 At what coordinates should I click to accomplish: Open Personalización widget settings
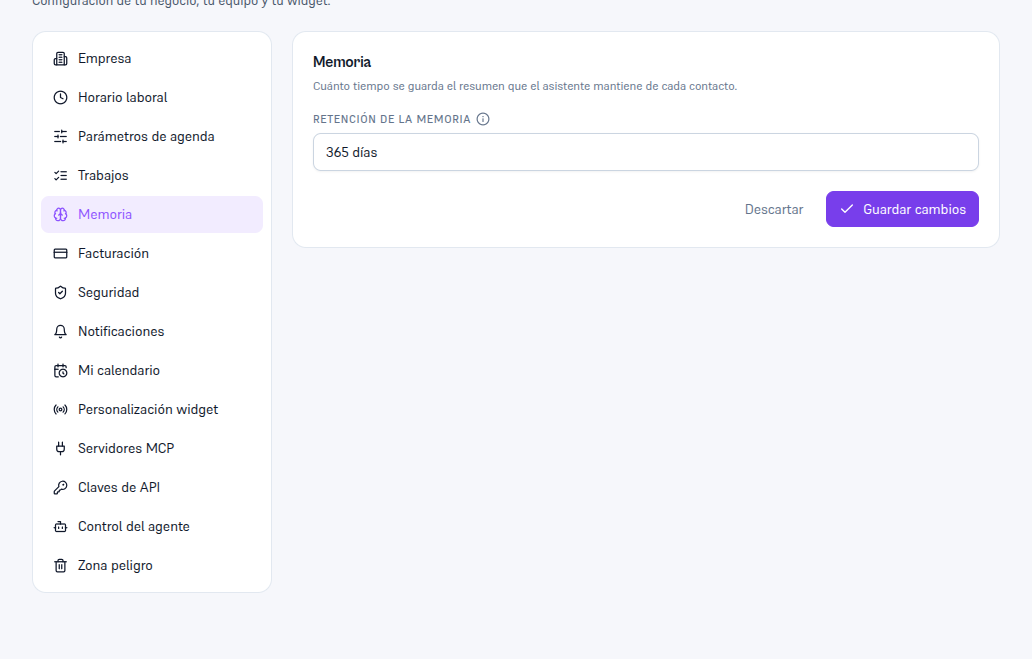(x=152, y=409)
